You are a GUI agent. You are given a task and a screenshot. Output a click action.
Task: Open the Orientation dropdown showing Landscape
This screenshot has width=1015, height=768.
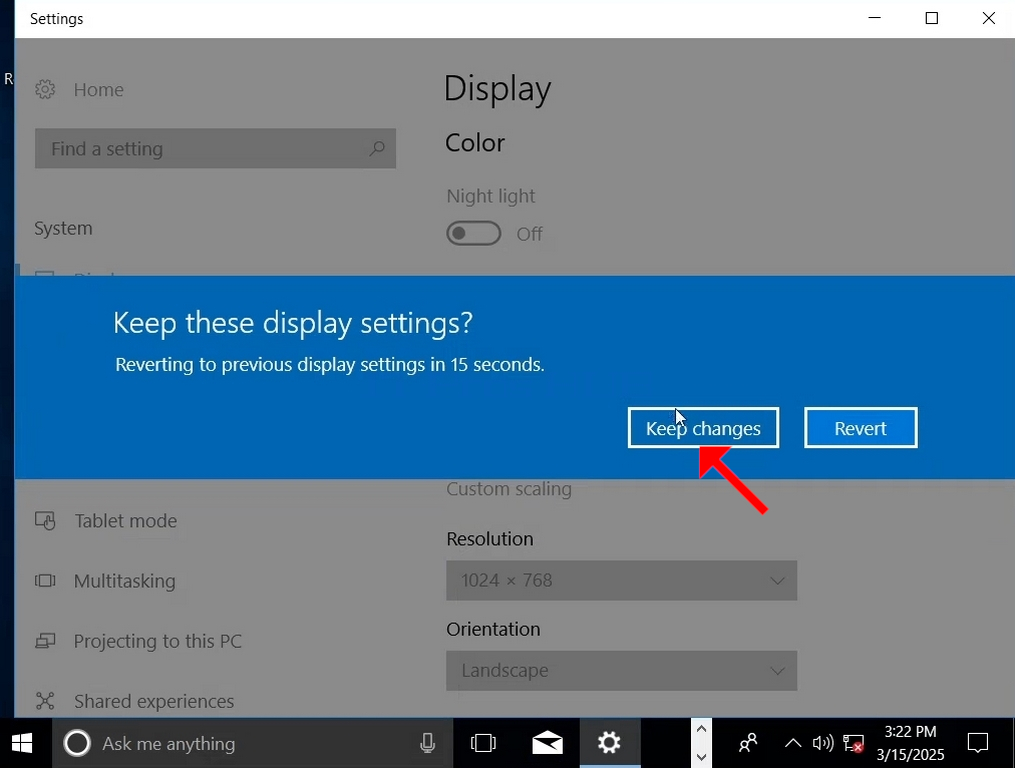tap(621, 670)
